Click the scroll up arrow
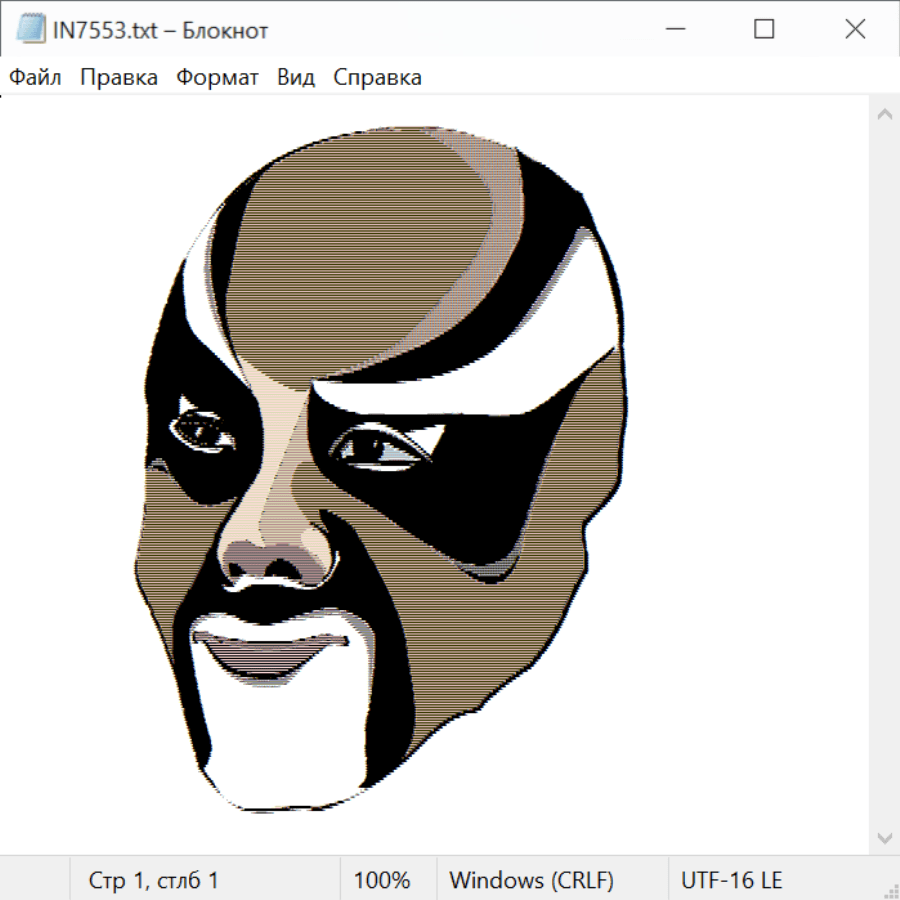900x900 pixels. pos(884,115)
